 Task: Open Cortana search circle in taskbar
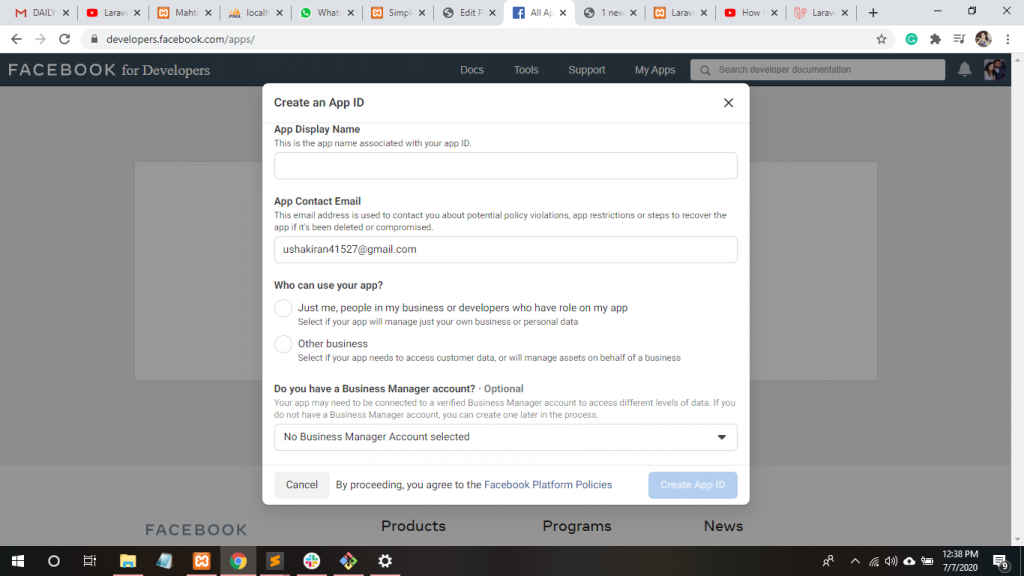coord(54,561)
